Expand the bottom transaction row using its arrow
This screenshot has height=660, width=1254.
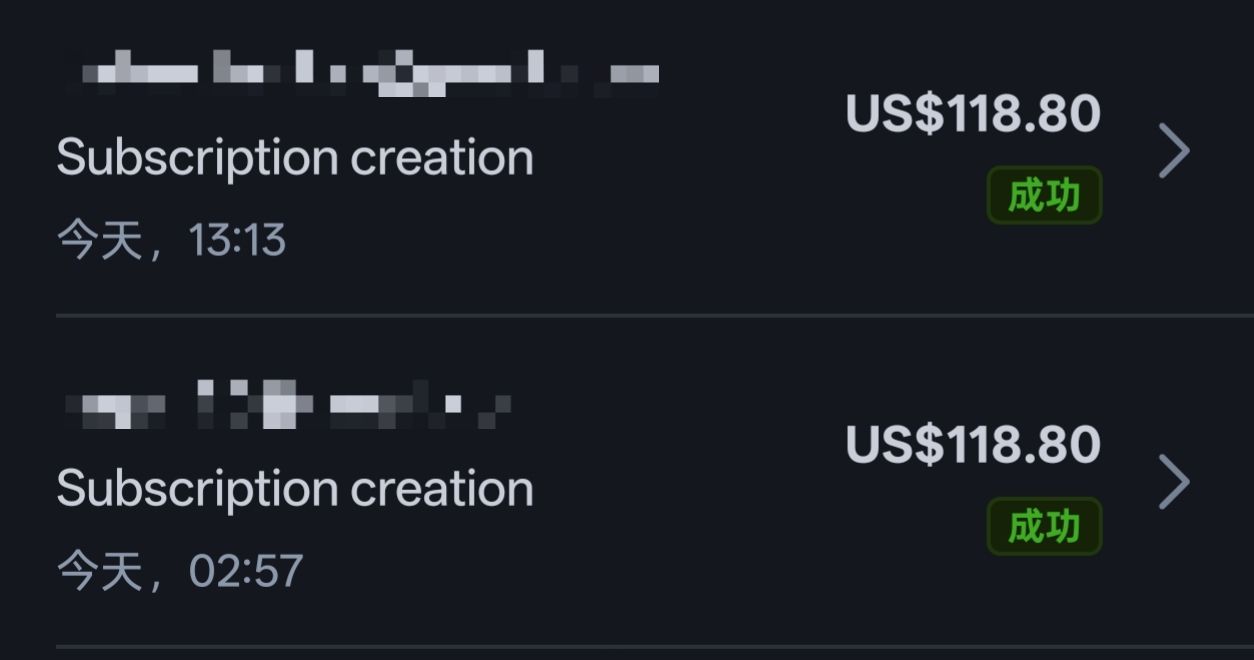pos(1174,482)
